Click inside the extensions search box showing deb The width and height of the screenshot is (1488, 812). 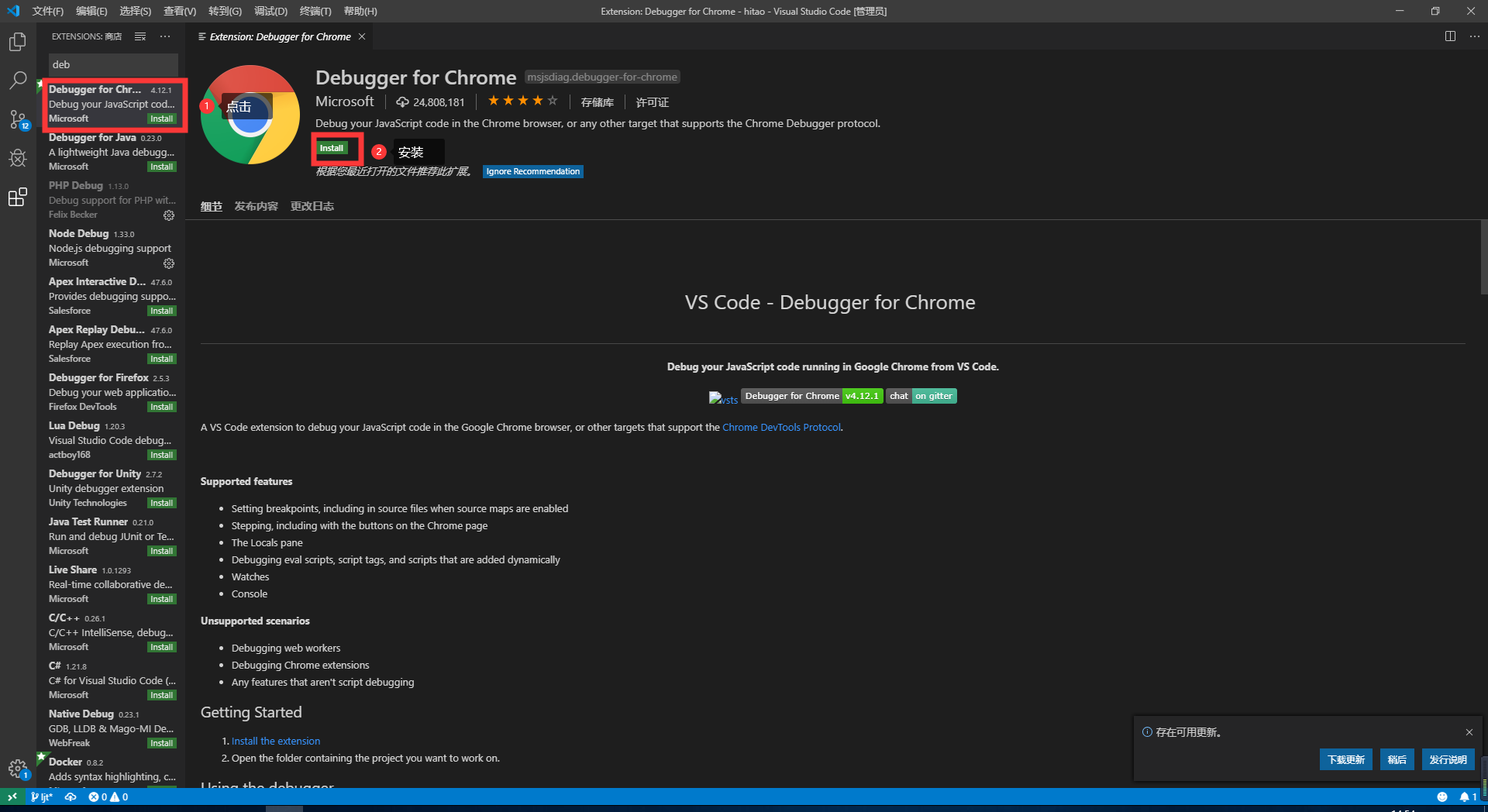[112, 64]
